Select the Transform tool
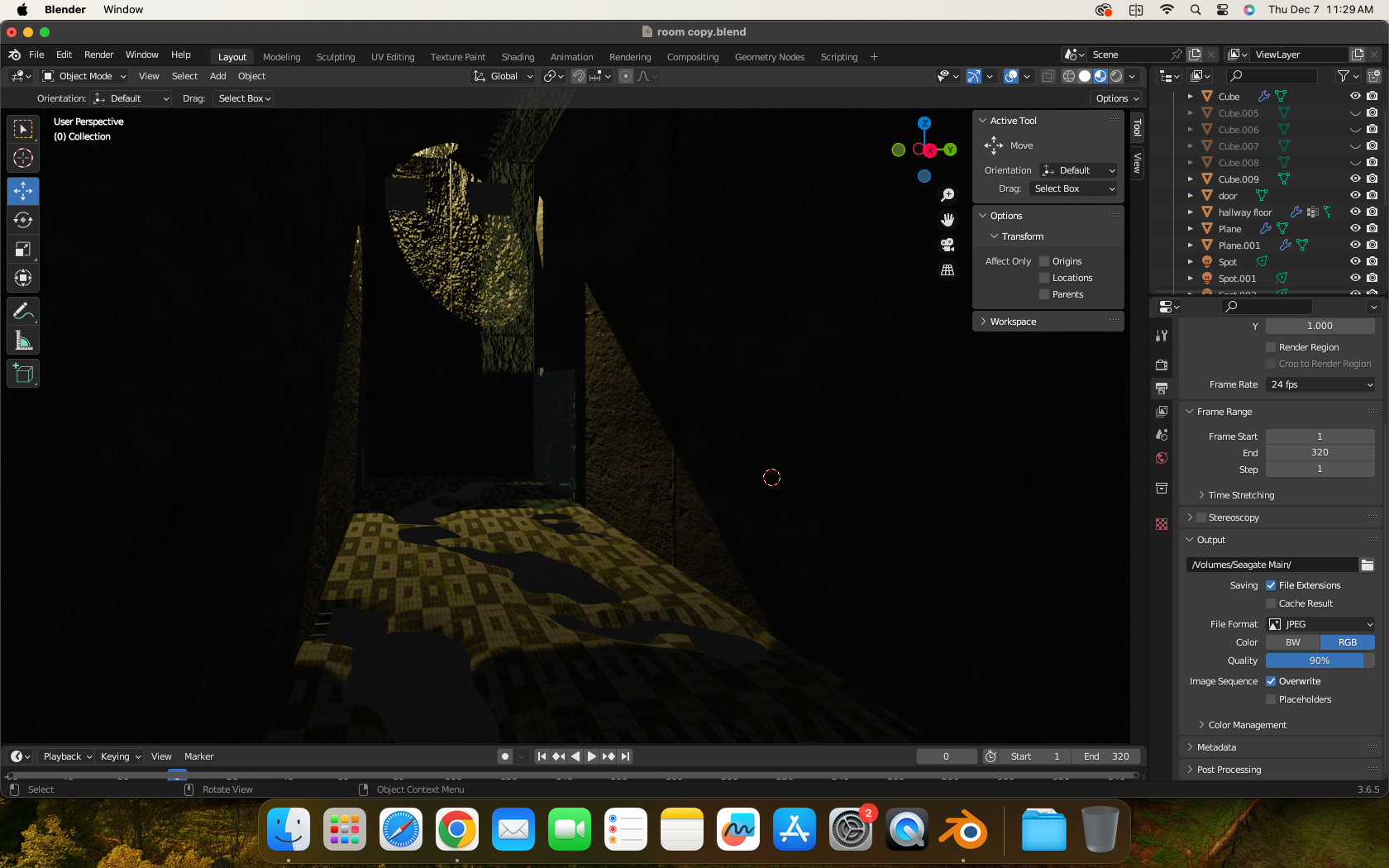1389x868 pixels. pos(23,278)
